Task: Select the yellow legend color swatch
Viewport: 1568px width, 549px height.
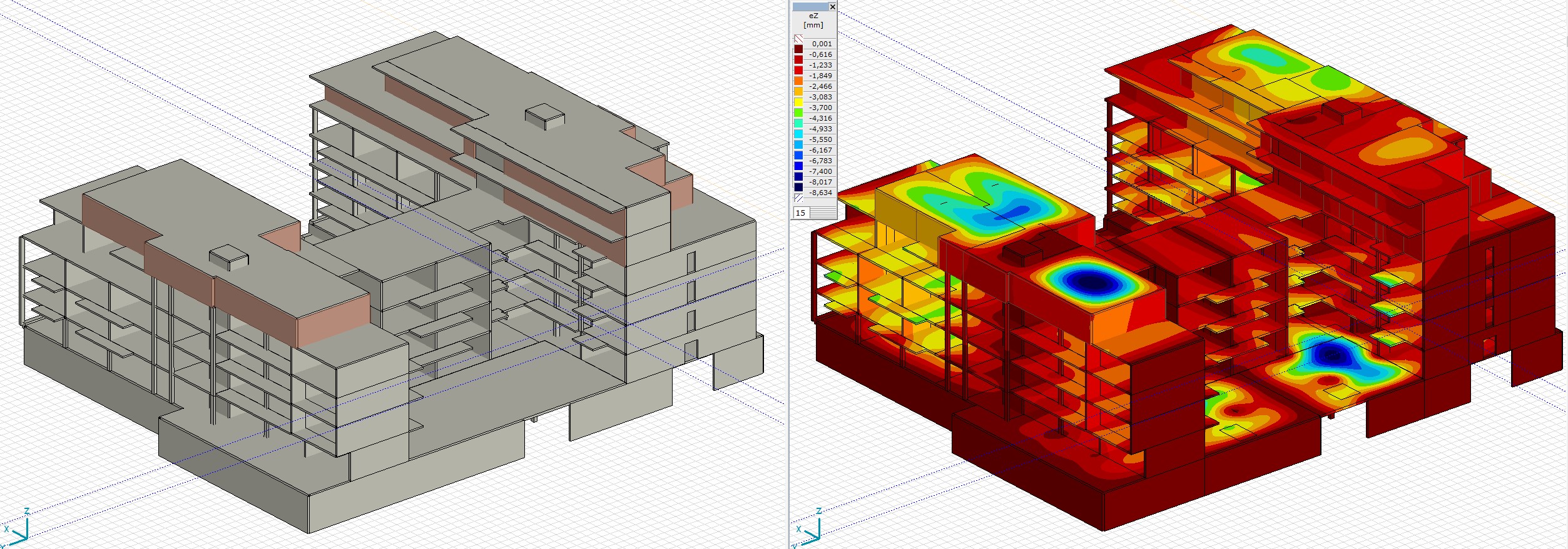Action: coord(798,102)
